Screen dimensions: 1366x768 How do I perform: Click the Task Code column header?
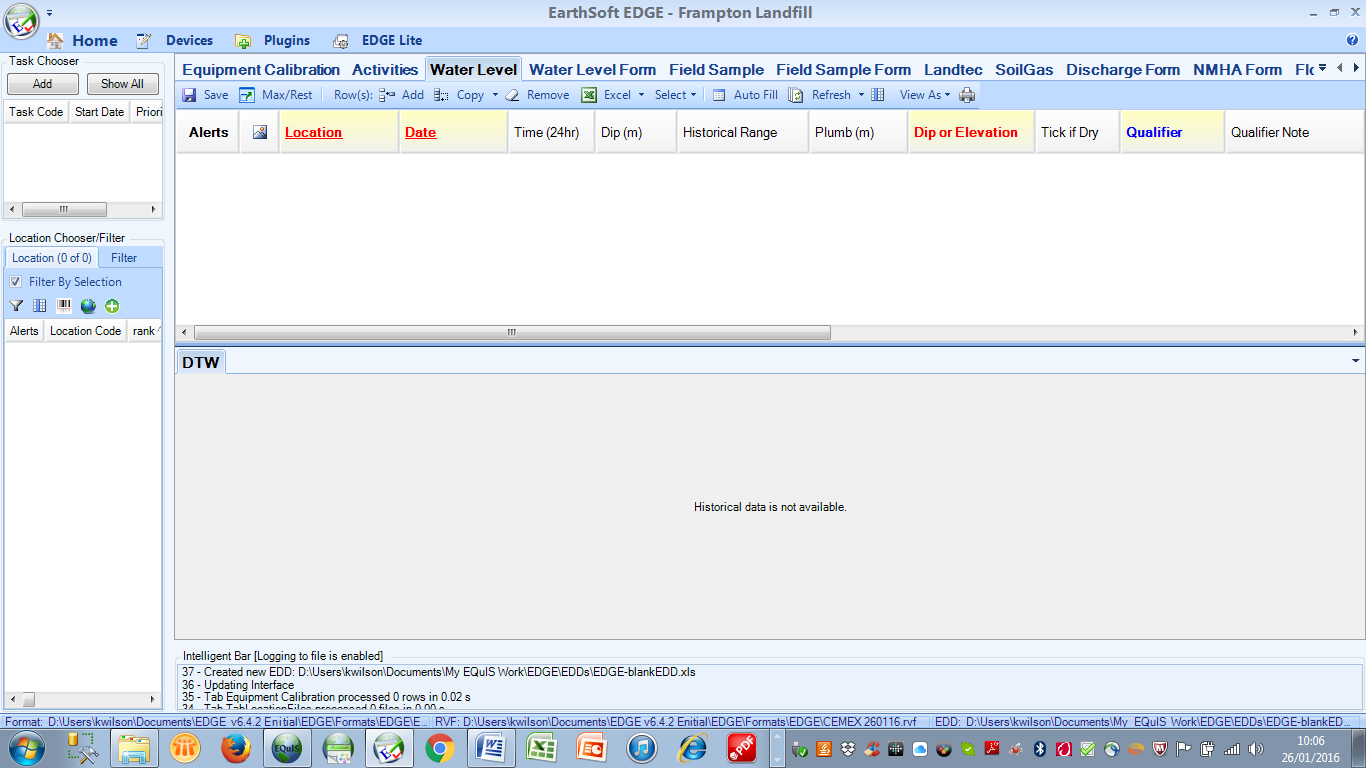click(36, 112)
